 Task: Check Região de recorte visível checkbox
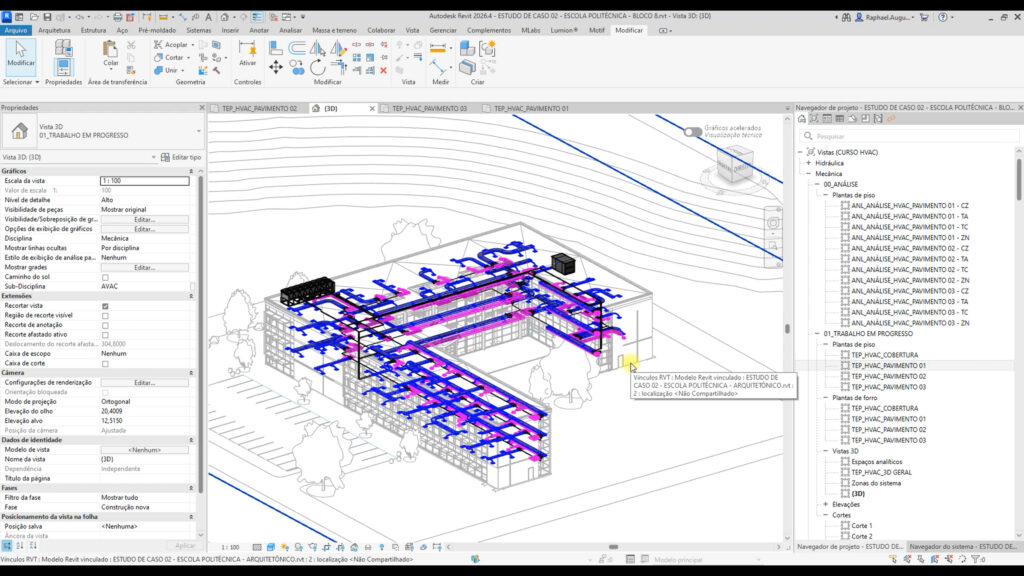point(105,315)
